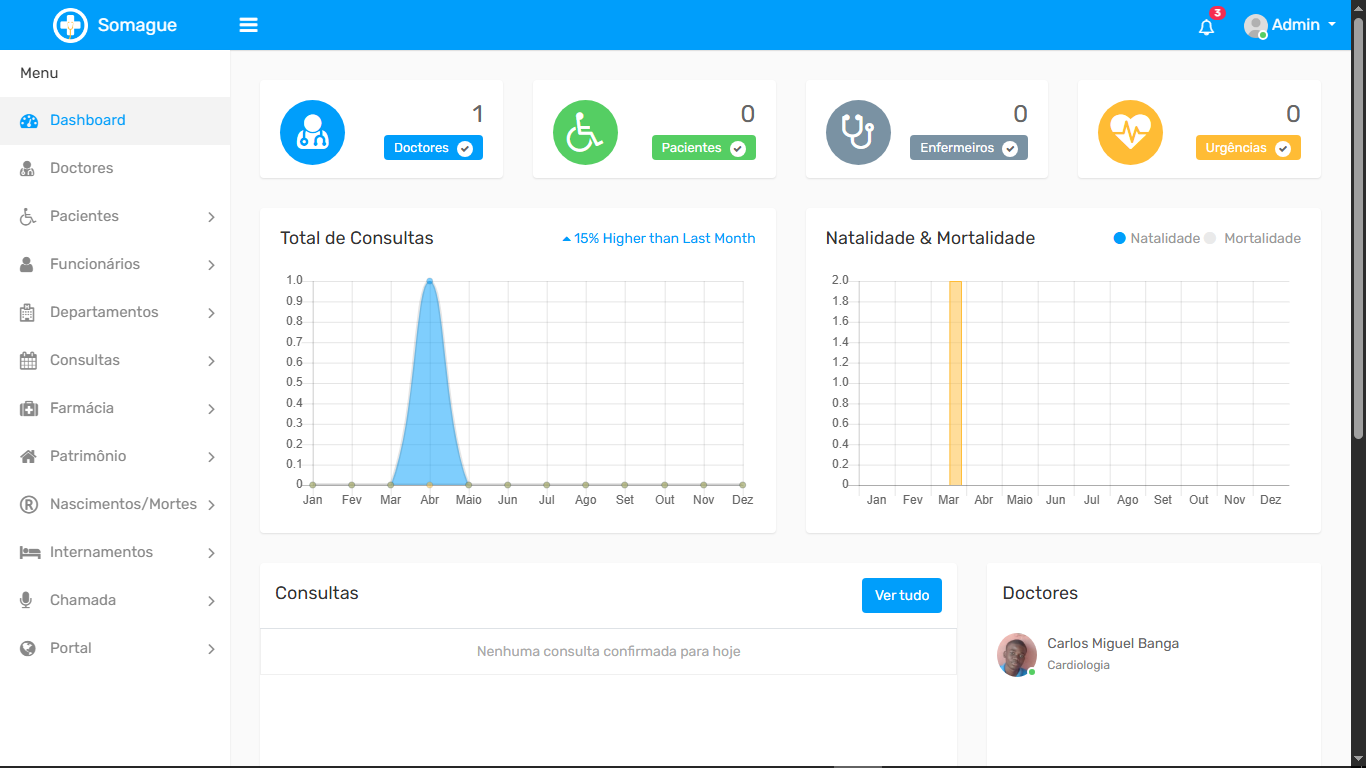Screen dimensions: 1366x768
Task: Toggle Mortalidade series in chart legend
Action: point(1253,238)
